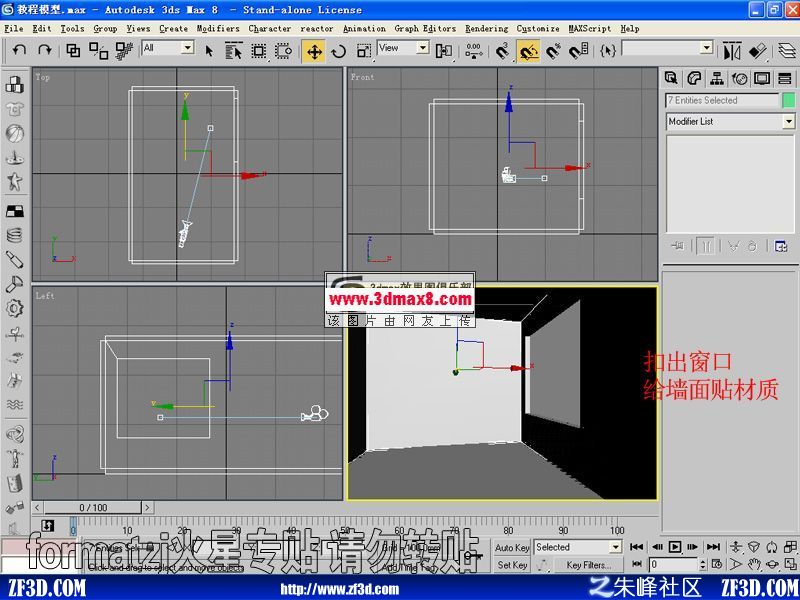Activate the Select and Uniform Scale tool
800x600 pixels.
(x=364, y=51)
